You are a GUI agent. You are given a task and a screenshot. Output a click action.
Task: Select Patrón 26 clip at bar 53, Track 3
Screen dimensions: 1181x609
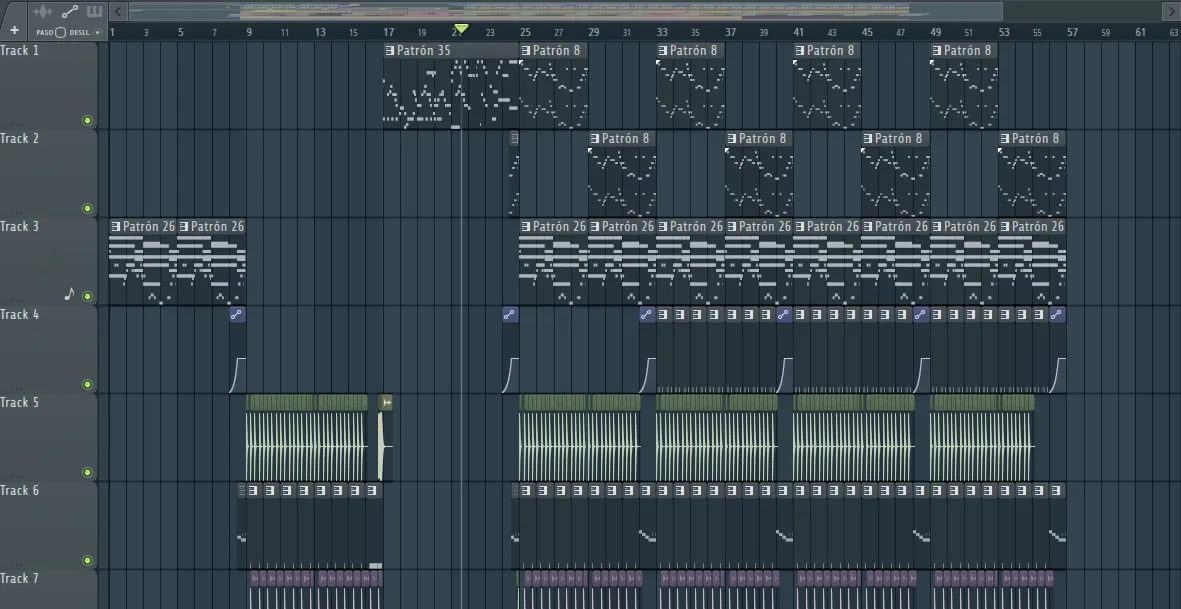click(x=1032, y=262)
